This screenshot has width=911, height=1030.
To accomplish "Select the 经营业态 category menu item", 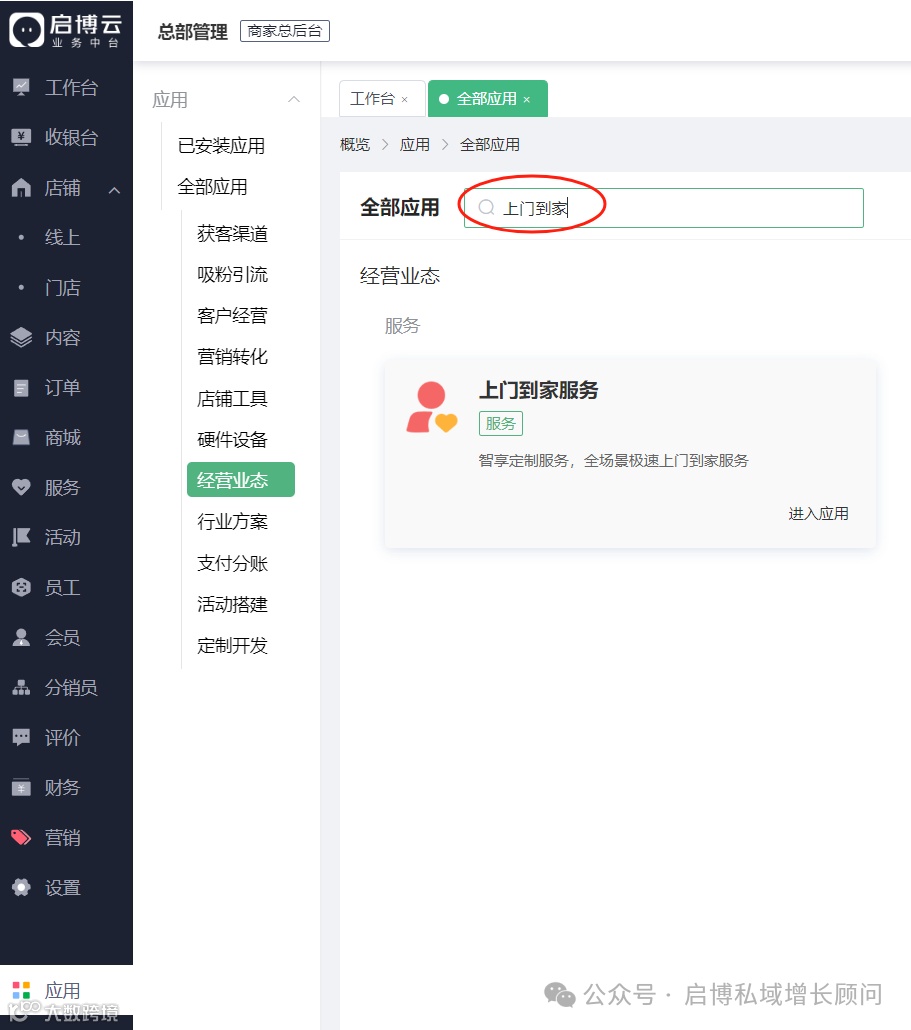I will coord(240,480).
